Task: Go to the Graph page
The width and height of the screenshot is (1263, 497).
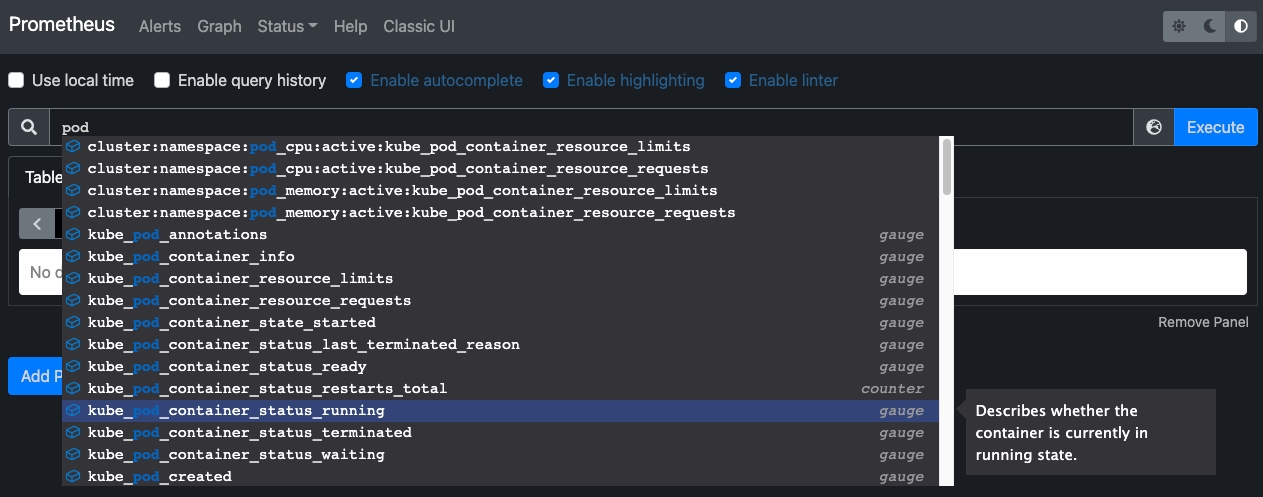Action: pos(219,26)
